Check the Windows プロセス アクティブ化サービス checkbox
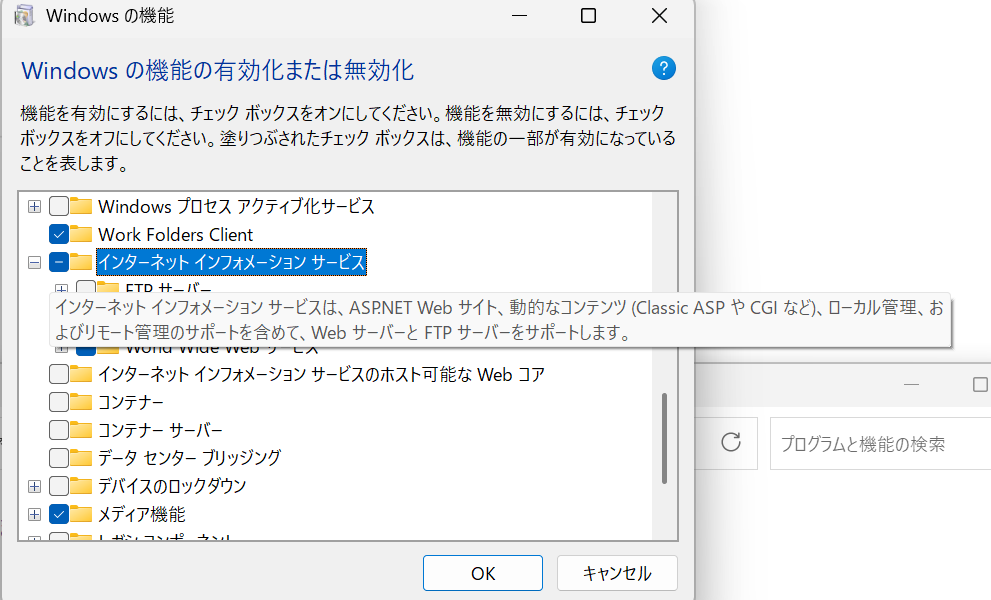This screenshot has width=991, height=600. coord(58,206)
